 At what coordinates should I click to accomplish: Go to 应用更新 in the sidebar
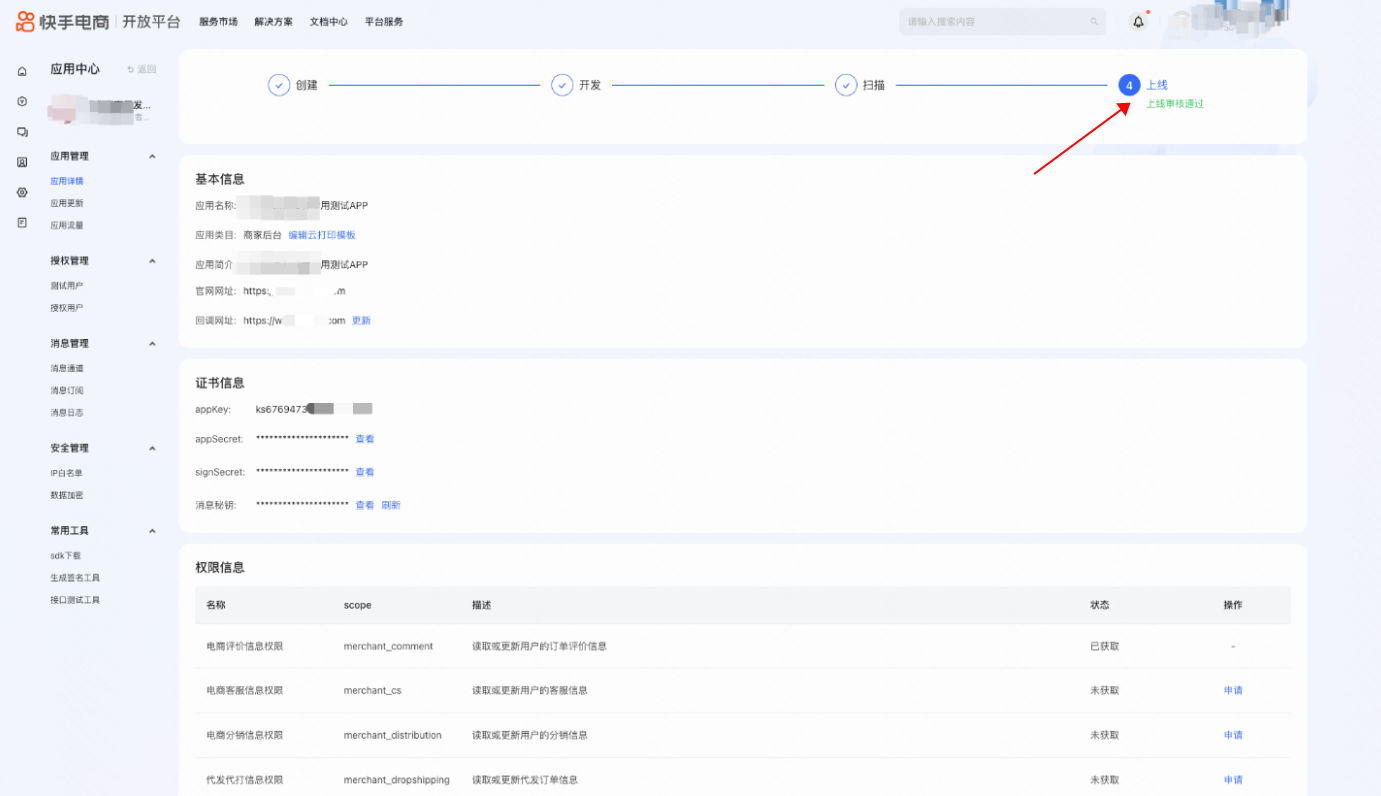67,203
